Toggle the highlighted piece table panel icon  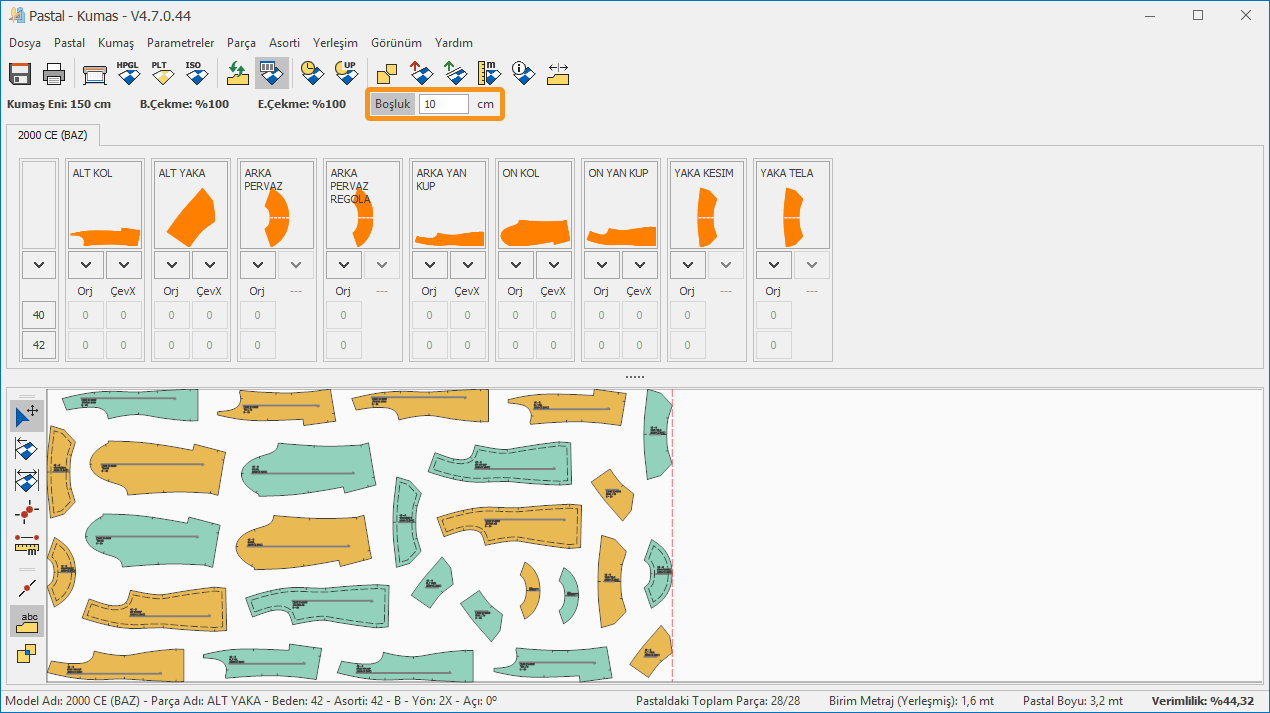[271, 73]
